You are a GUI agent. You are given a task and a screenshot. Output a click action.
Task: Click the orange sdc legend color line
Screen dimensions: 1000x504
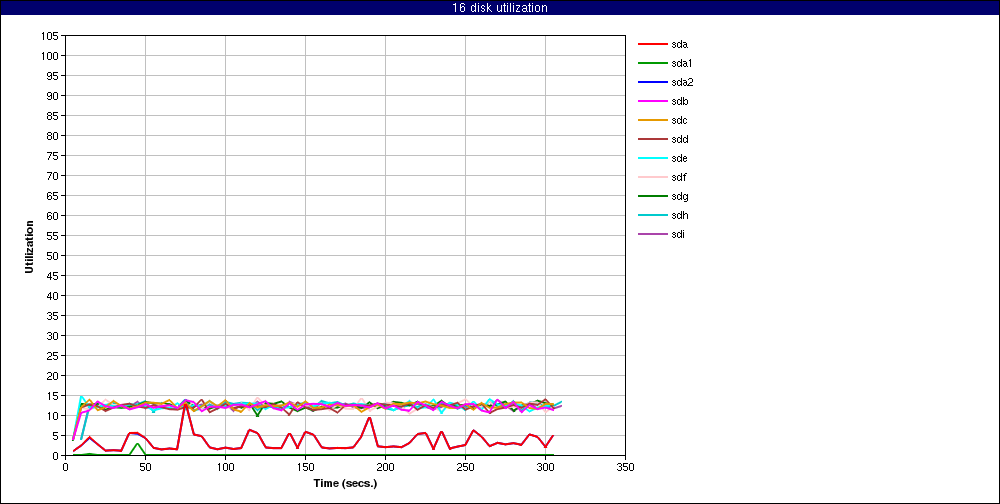[x=652, y=121]
